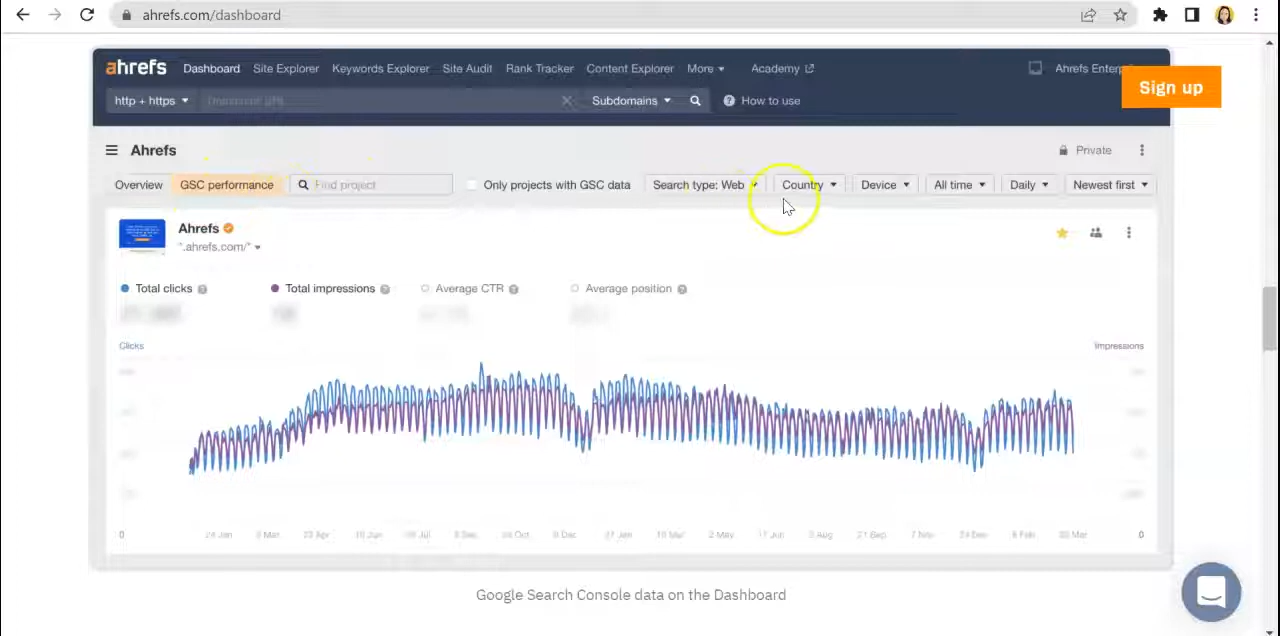Switch to the Overview tab
This screenshot has height=636, width=1280.
[138, 185]
